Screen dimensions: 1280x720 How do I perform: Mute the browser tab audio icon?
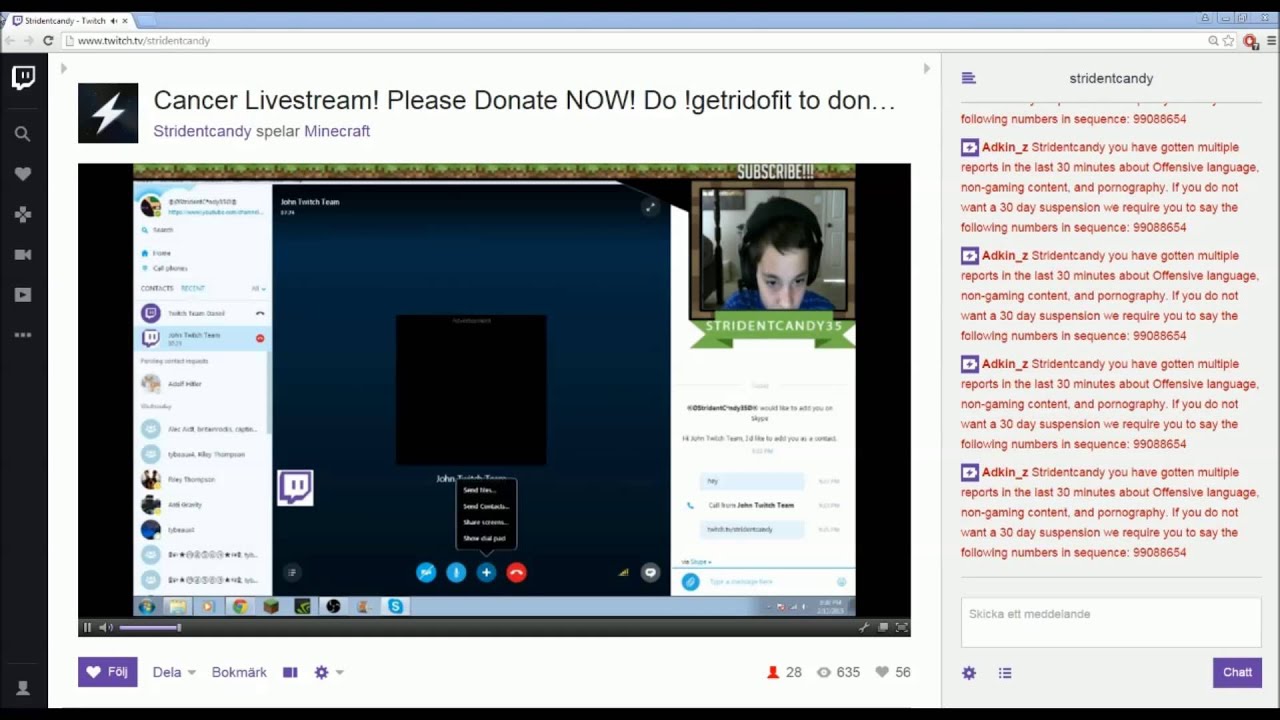click(x=113, y=20)
